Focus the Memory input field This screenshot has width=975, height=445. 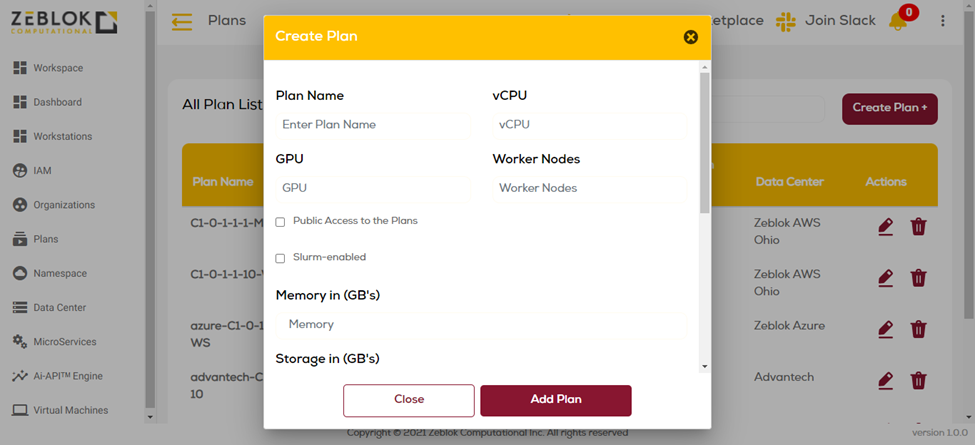(x=480, y=325)
